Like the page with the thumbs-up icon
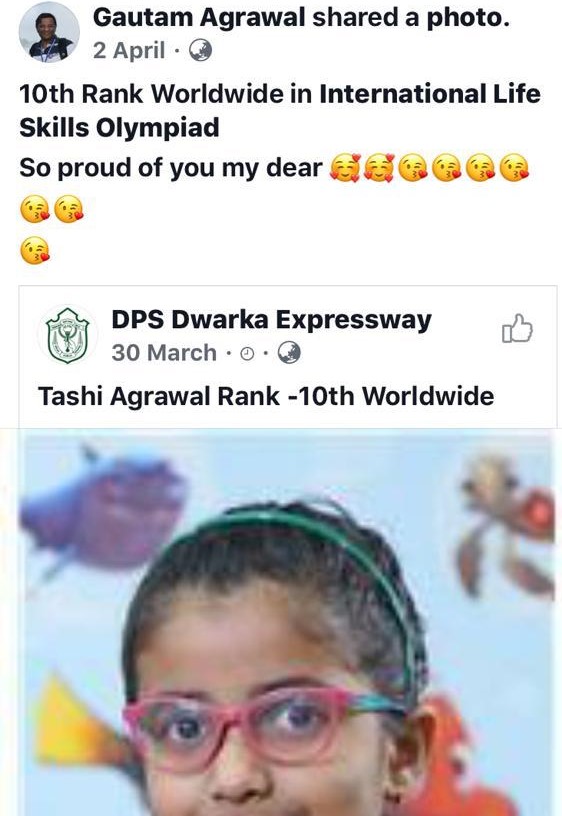The height and width of the screenshot is (816, 562). (517, 328)
